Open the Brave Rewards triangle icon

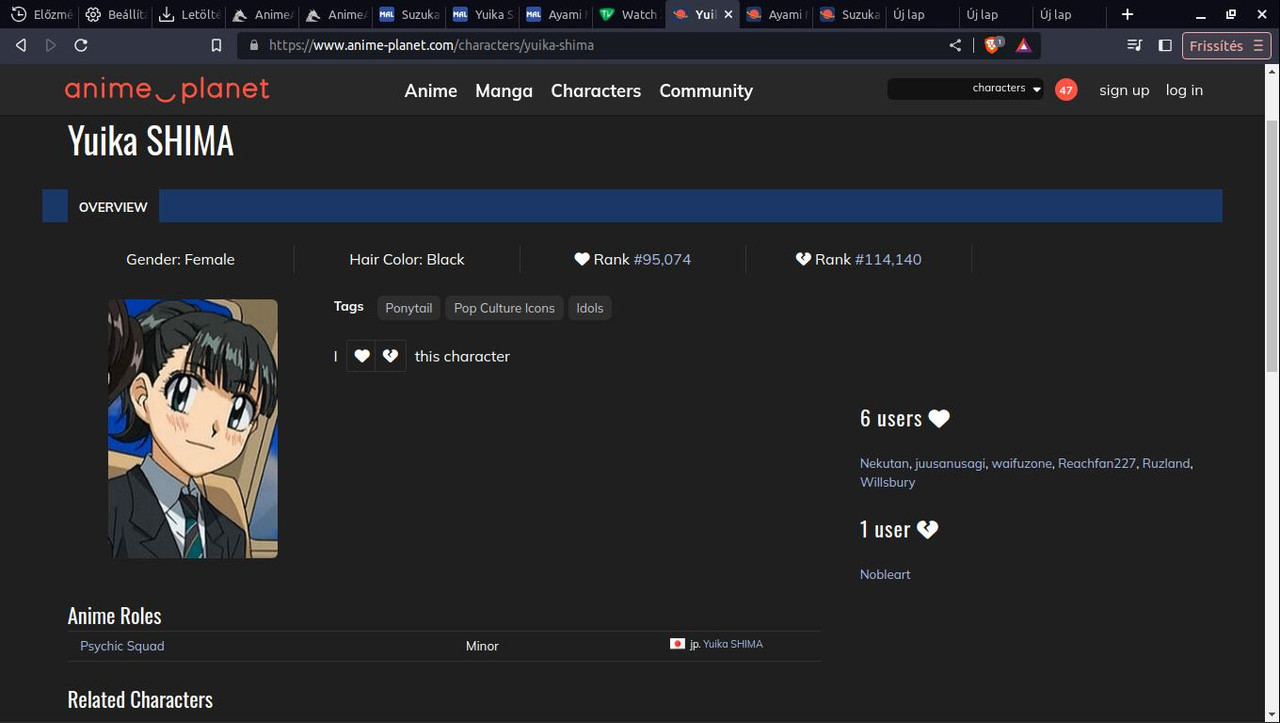point(1023,45)
